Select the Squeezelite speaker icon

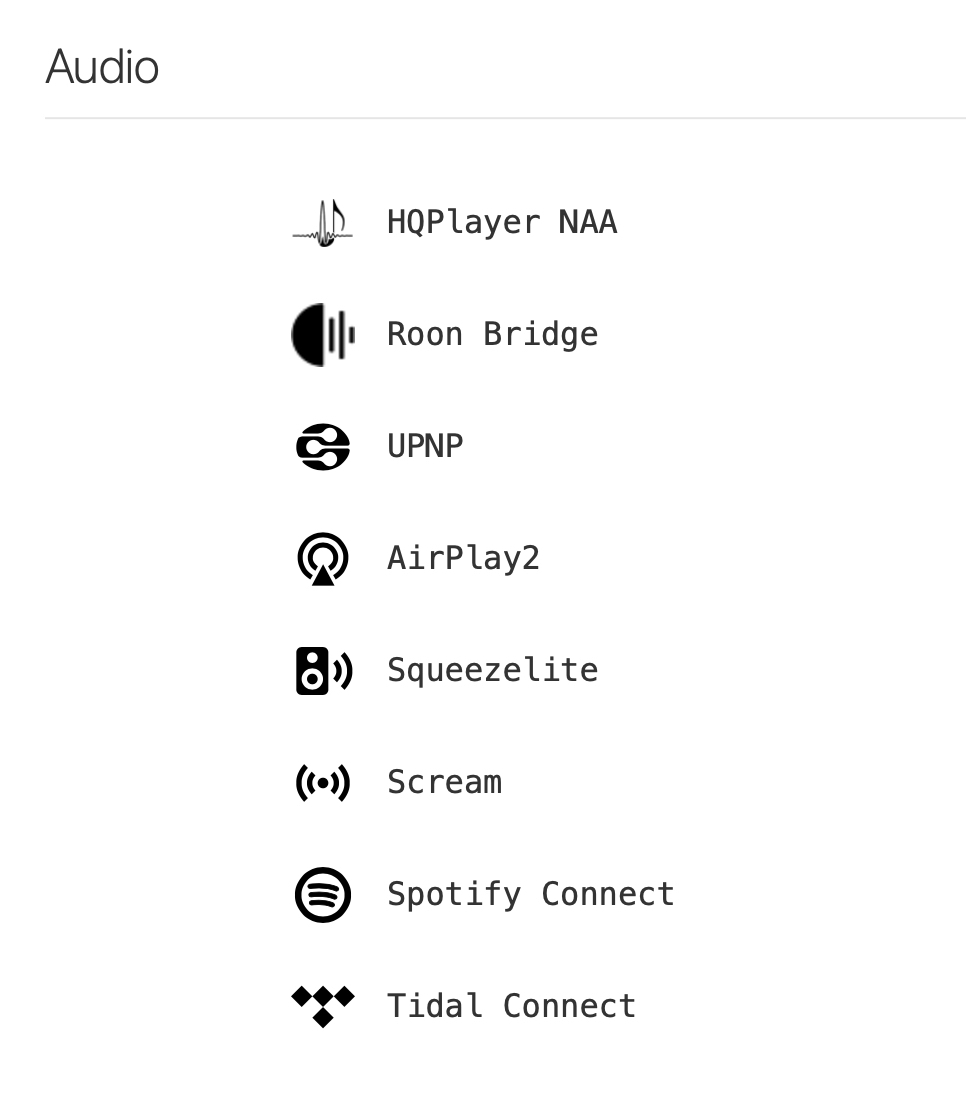(x=324, y=670)
